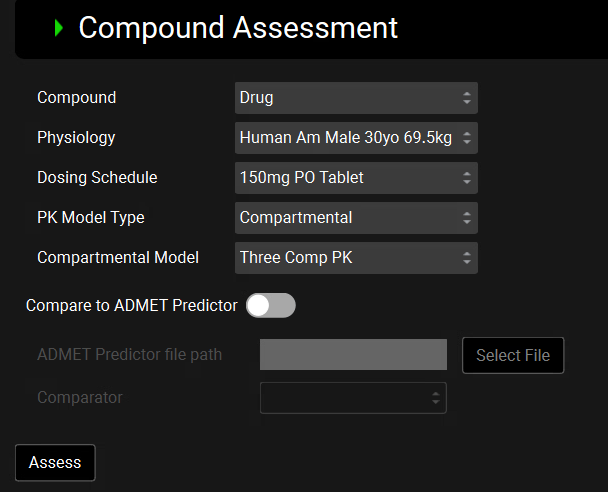This screenshot has height=492, width=608.
Task: Open the empty Comparator dropdown
Action: (x=353, y=398)
